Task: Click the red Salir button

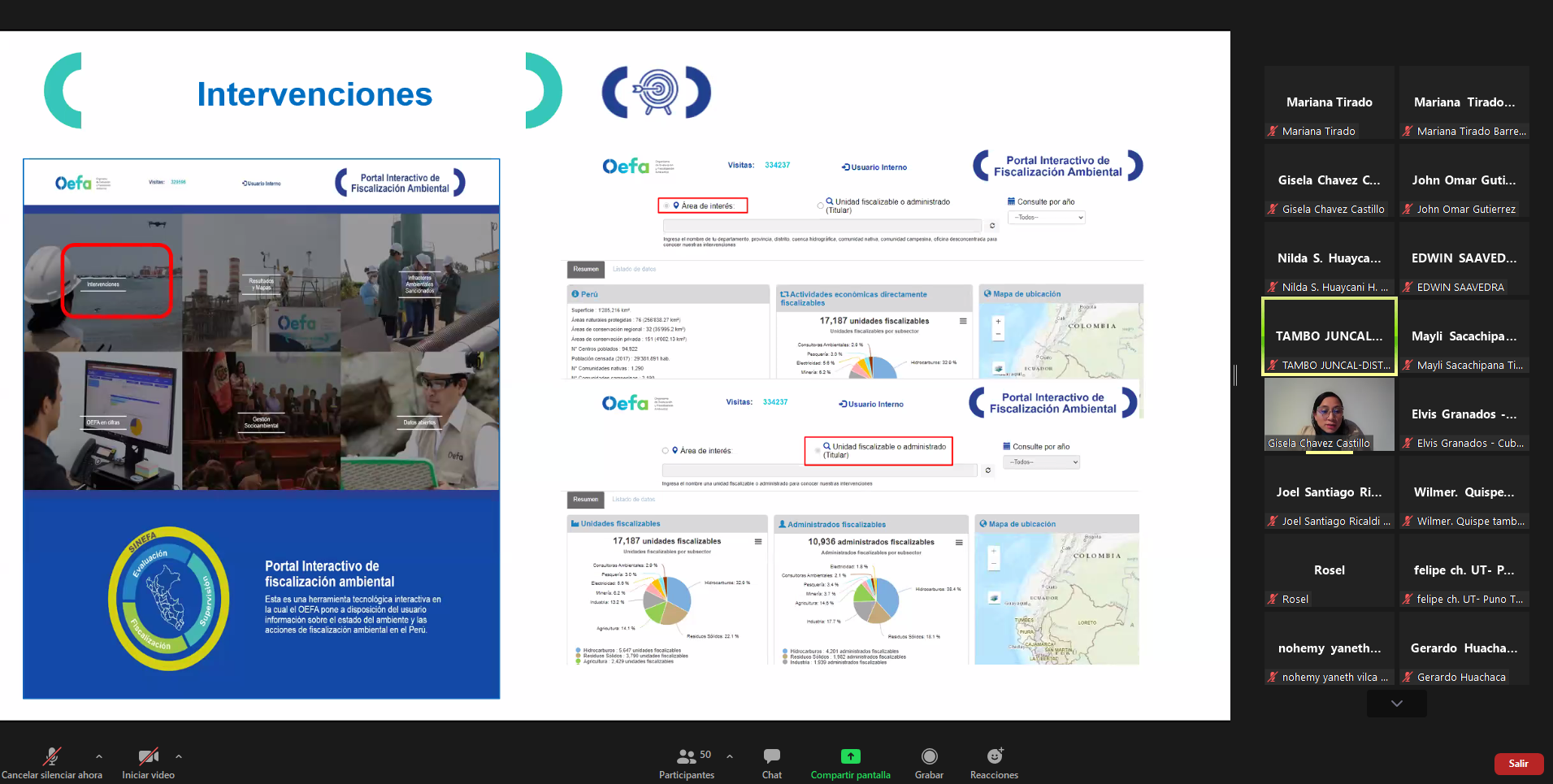Action: pos(1518,764)
